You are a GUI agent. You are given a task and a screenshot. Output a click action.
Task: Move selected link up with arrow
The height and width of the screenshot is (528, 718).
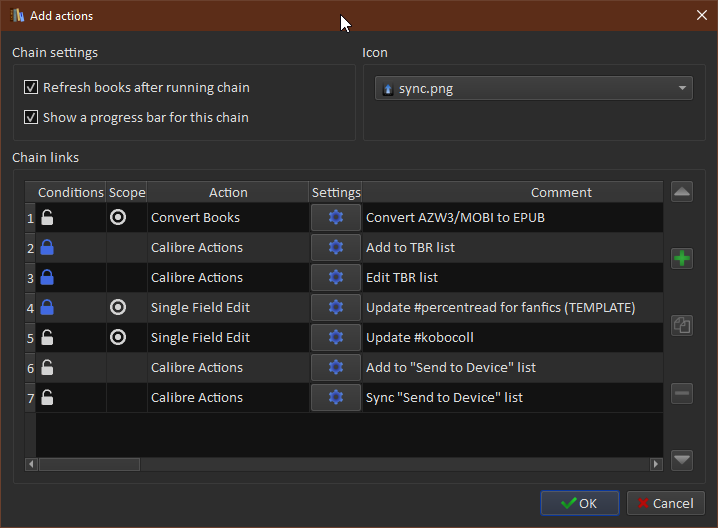tap(682, 192)
